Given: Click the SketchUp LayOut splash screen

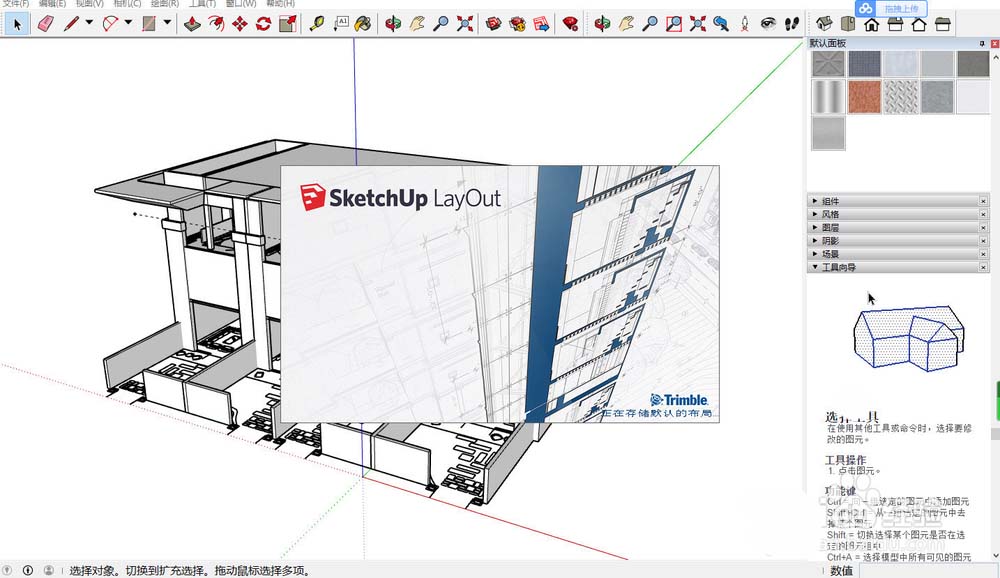Looking at the screenshot, I should click(500, 293).
